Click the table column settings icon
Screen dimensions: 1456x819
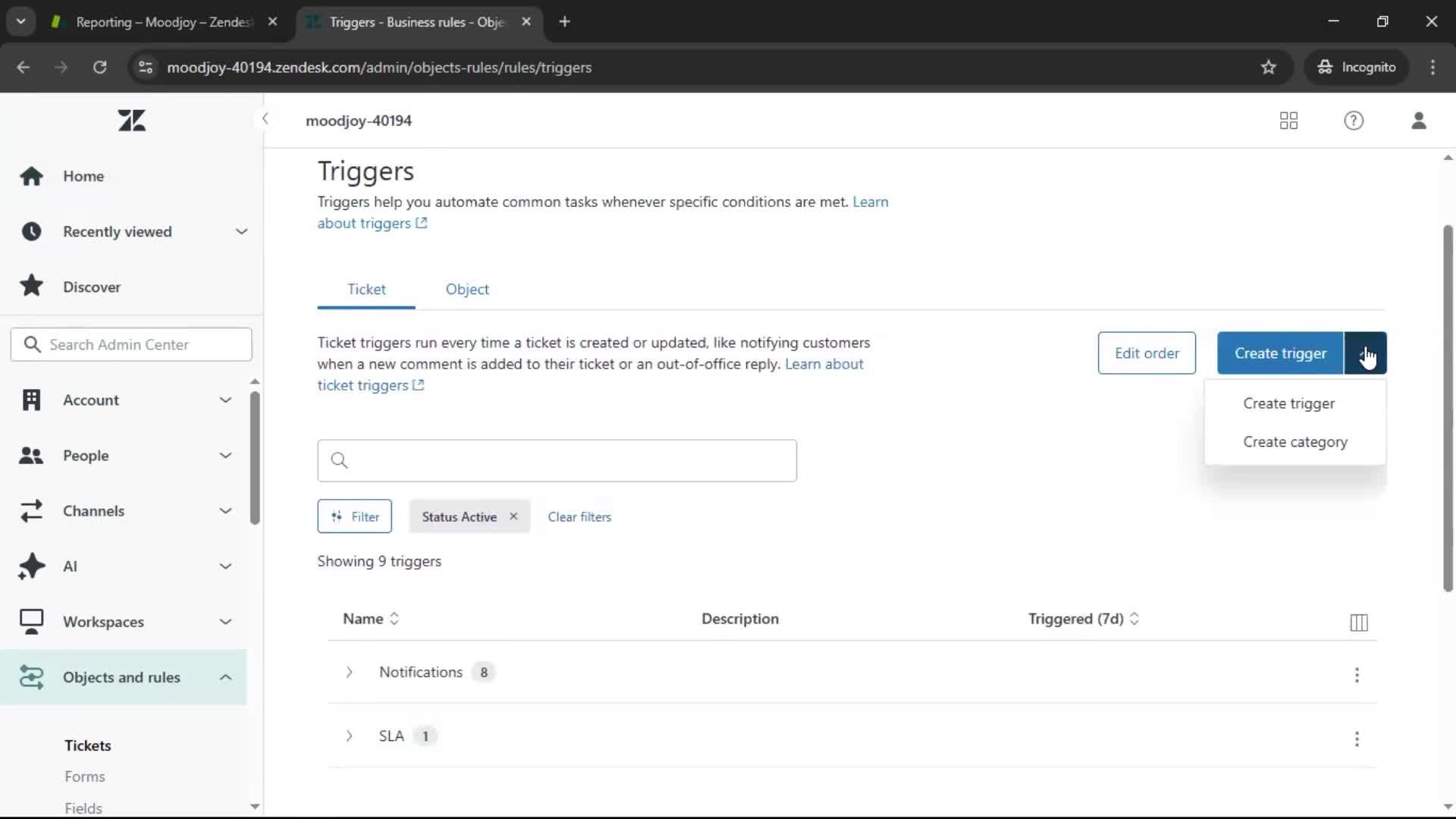tap(1359, 623)
